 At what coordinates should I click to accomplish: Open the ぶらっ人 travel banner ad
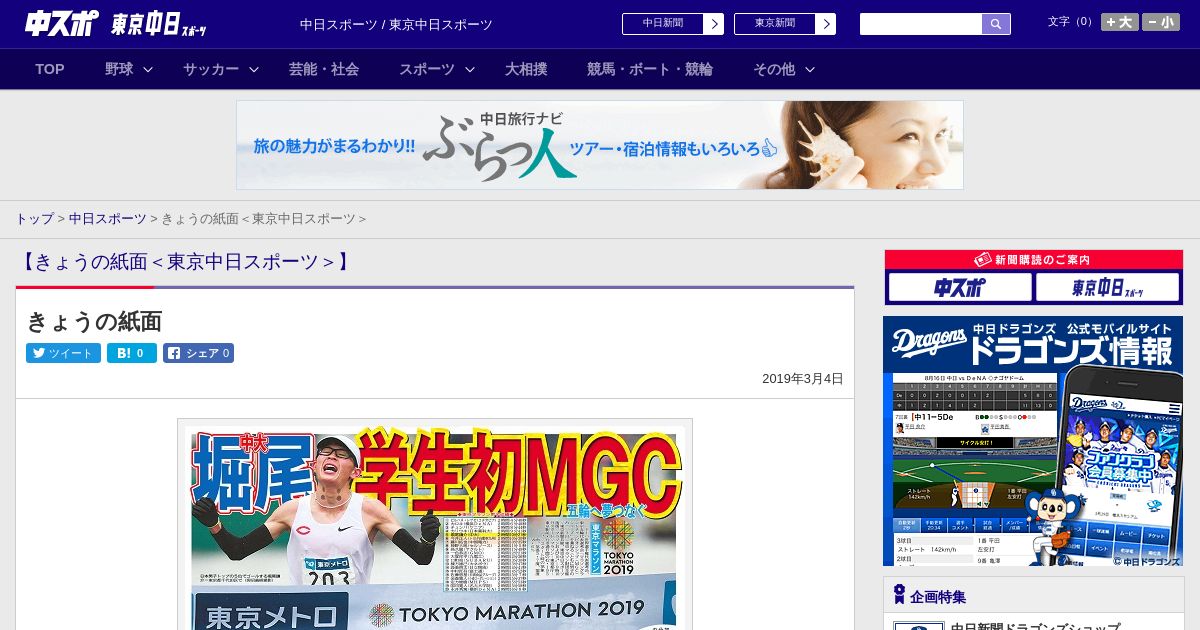[x=600, y=145]
